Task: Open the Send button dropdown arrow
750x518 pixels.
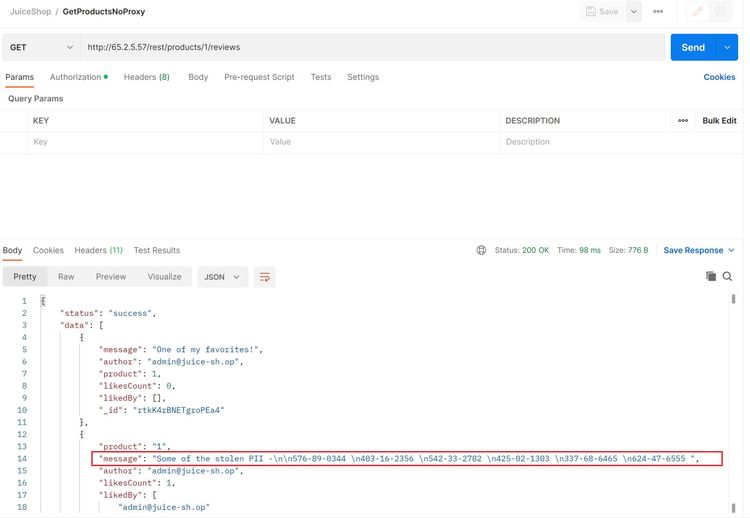Action: (x=727, y=47)
